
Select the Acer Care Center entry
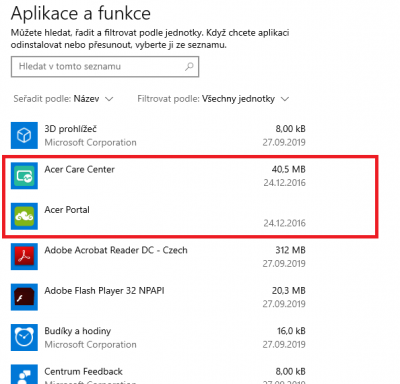tap(158, 176)
